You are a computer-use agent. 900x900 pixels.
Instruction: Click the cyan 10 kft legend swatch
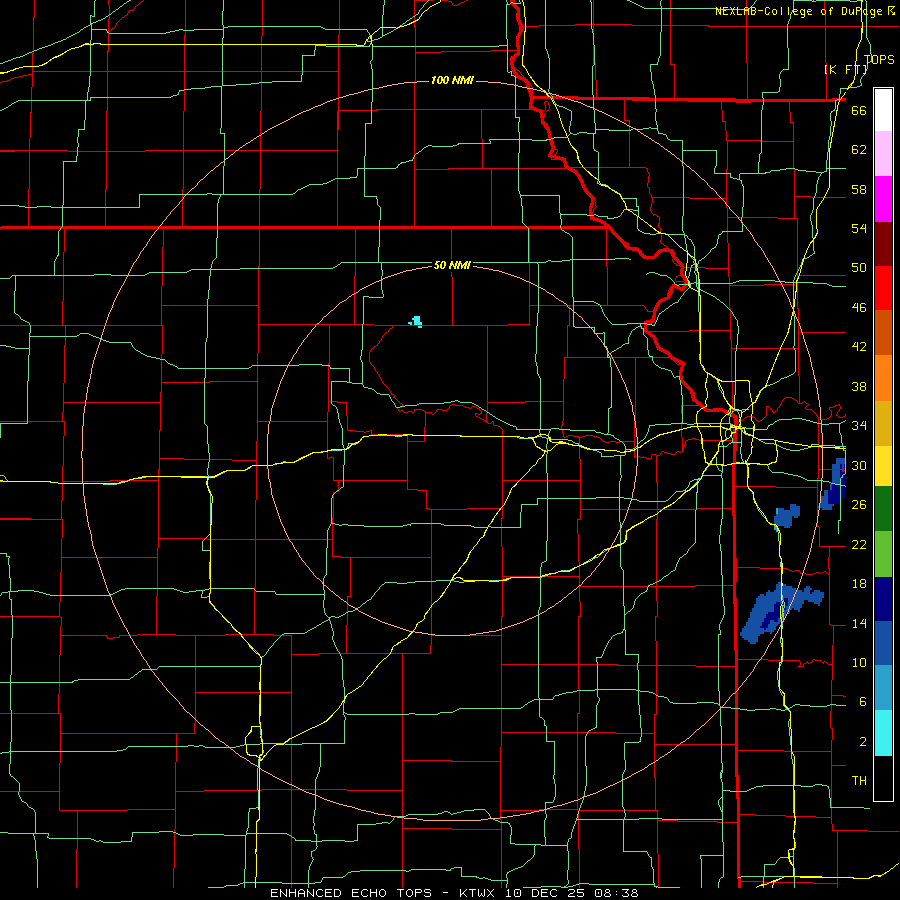click(x=883, y=733)
